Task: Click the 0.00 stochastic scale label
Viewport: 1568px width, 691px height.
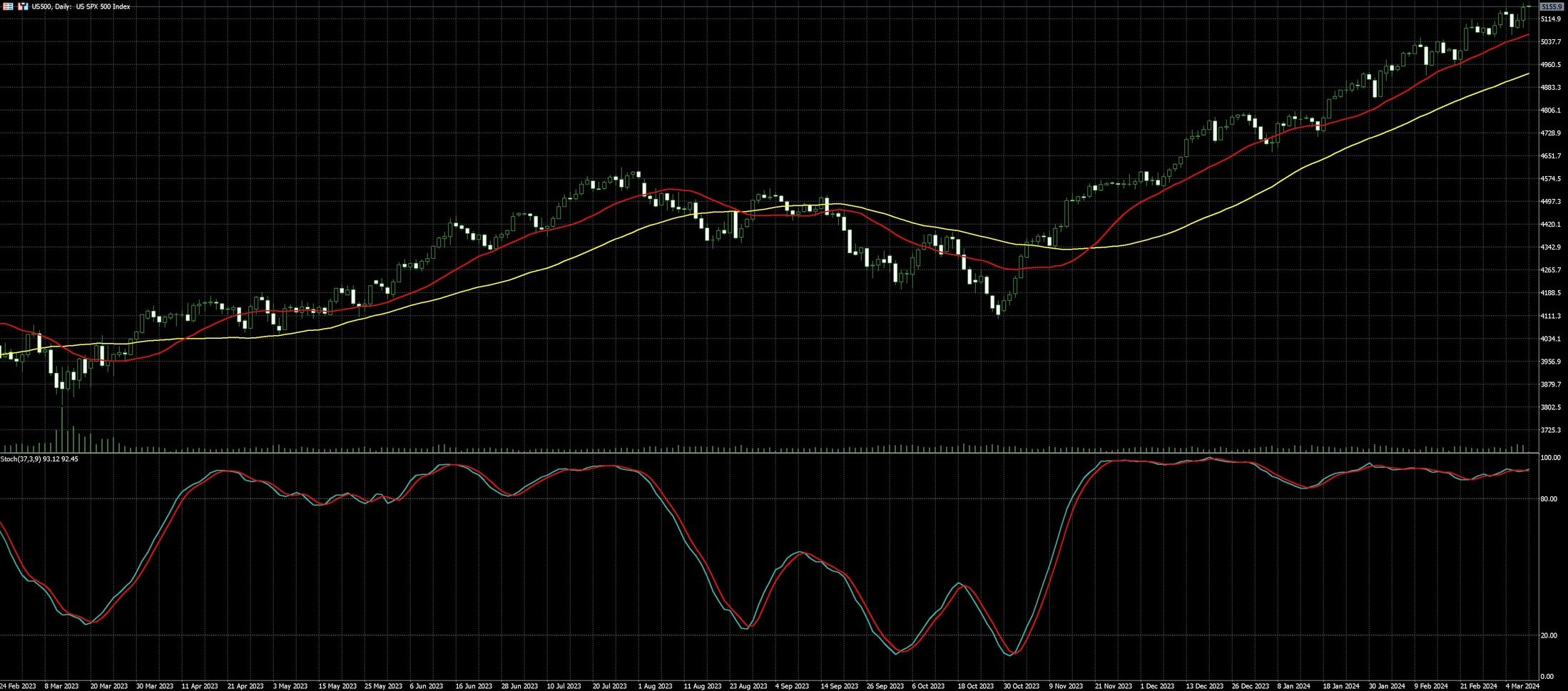Action: pyautogui.click(x=1547, y=677)
